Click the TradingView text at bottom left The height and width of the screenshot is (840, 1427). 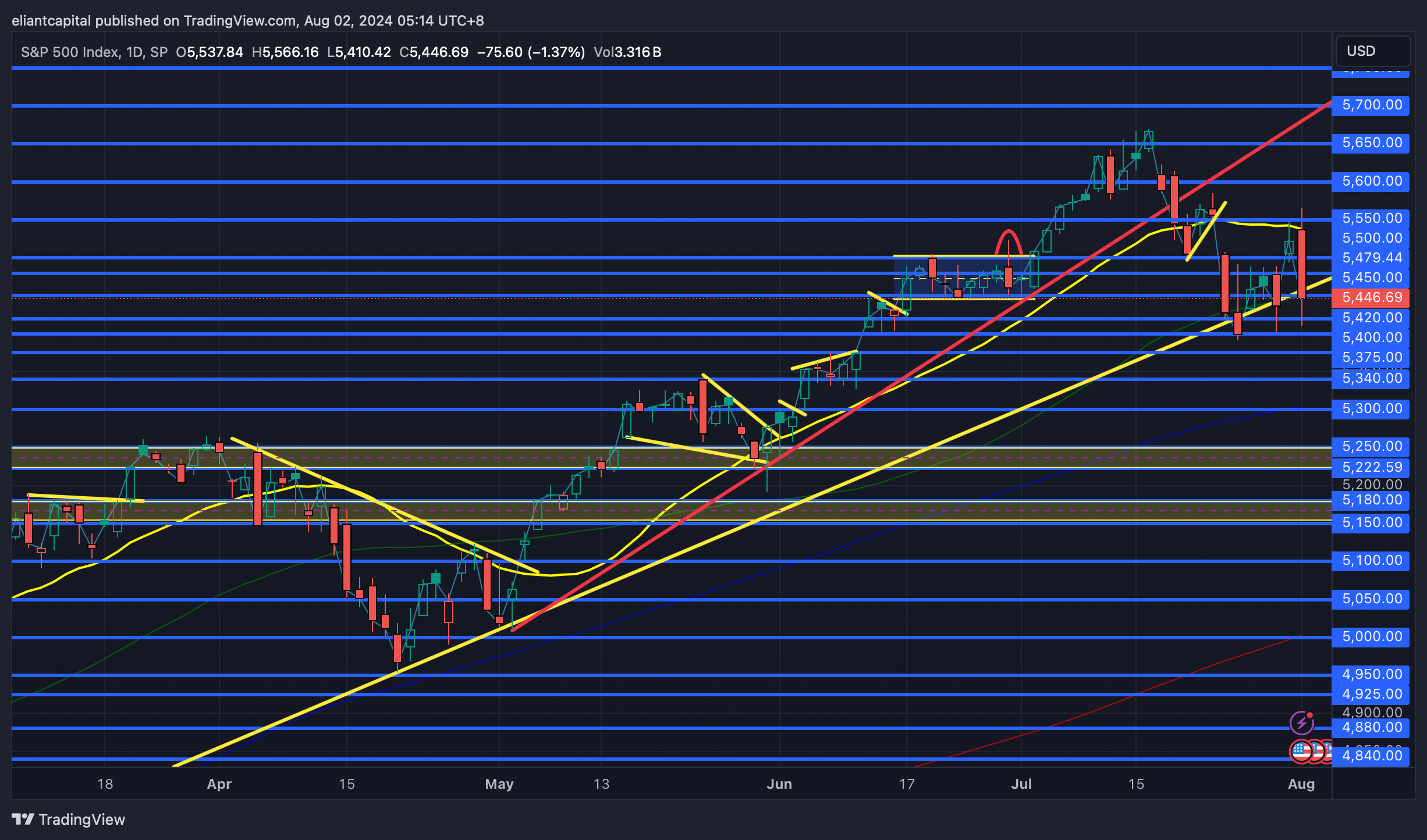(81, 820)
